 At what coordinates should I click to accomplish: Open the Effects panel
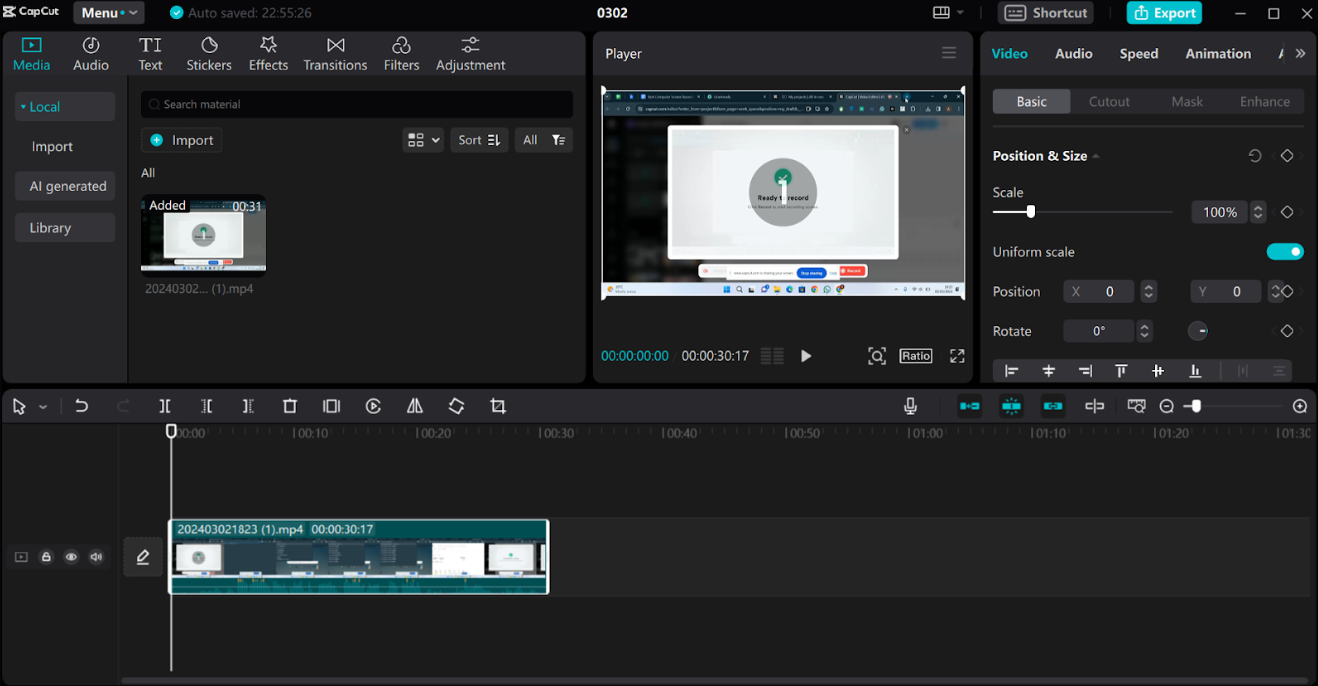tap(268, 54)
